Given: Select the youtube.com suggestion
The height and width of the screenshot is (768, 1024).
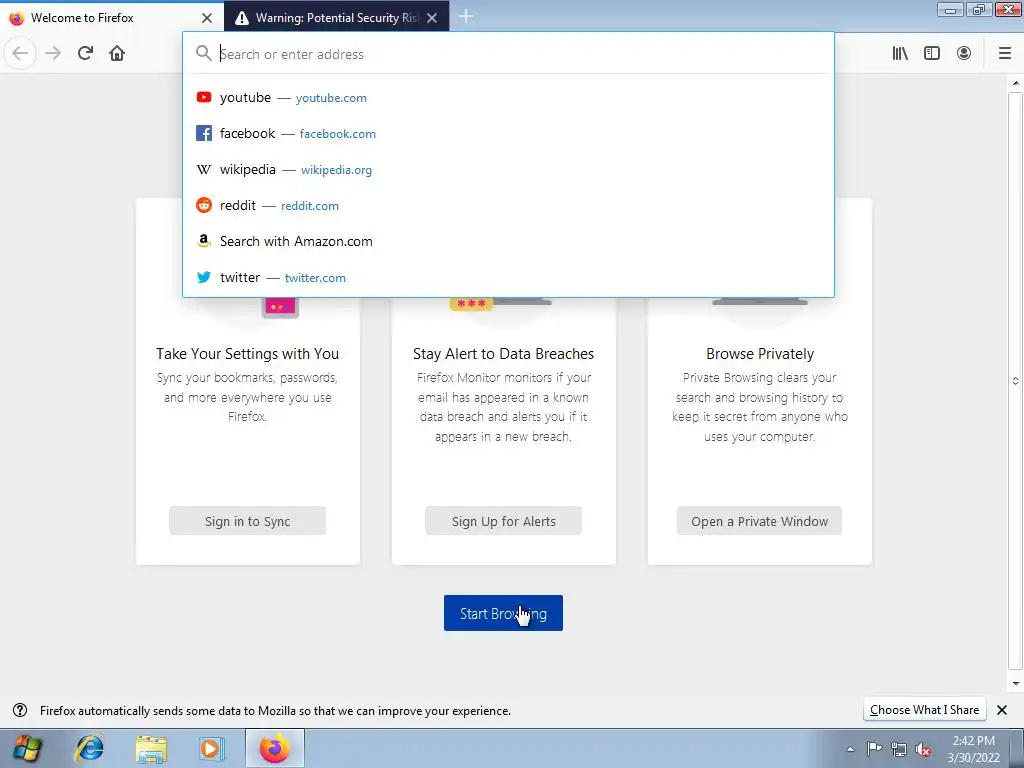Looking at the screenshot, I should tap(508, 97).
